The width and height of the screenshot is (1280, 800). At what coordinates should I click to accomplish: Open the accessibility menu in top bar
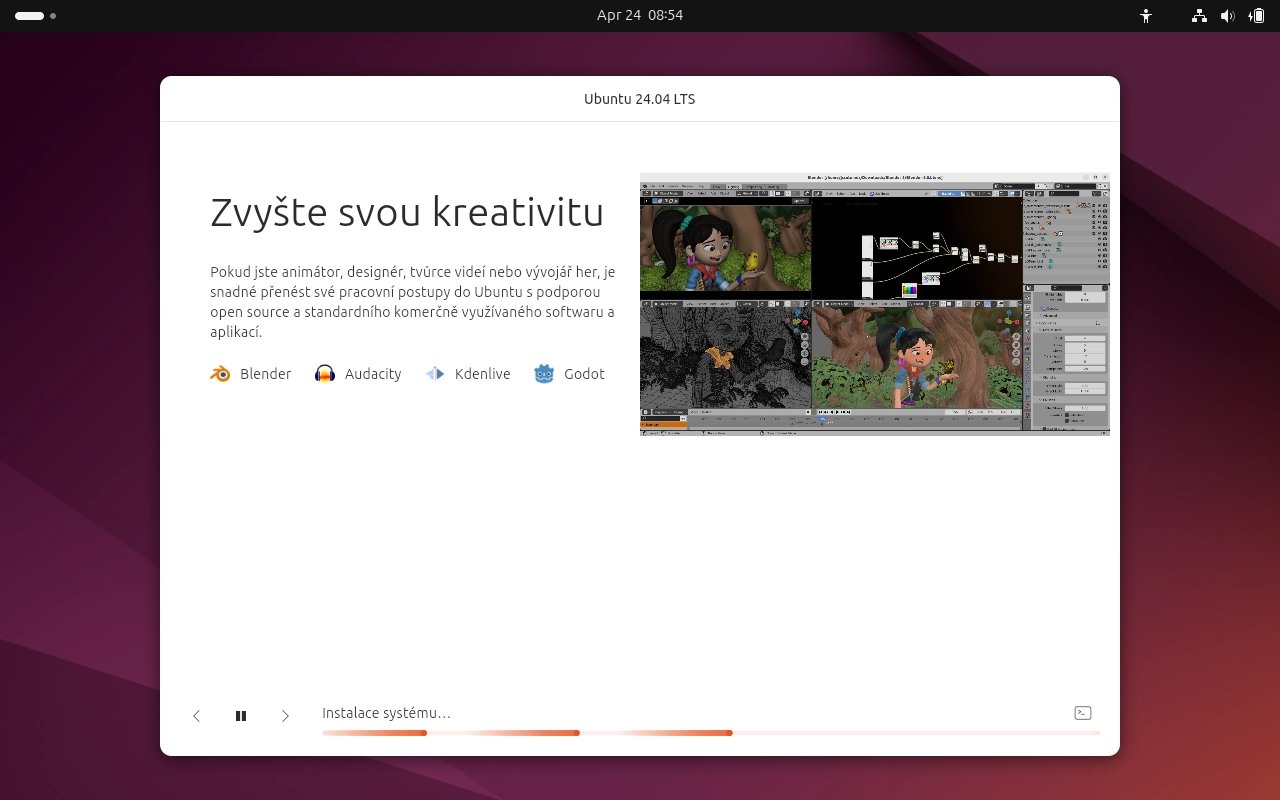pos(1146,16)
